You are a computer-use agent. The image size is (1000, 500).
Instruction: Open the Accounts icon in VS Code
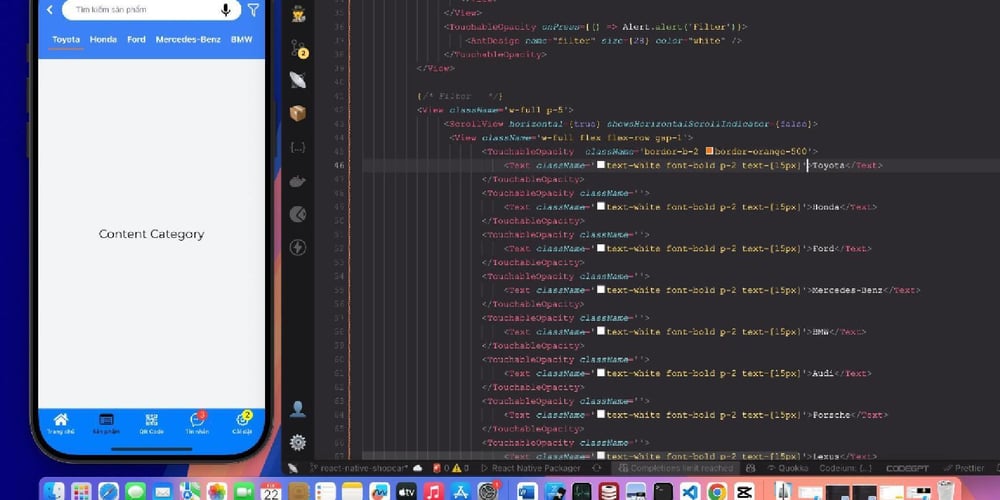click(298, 409)
